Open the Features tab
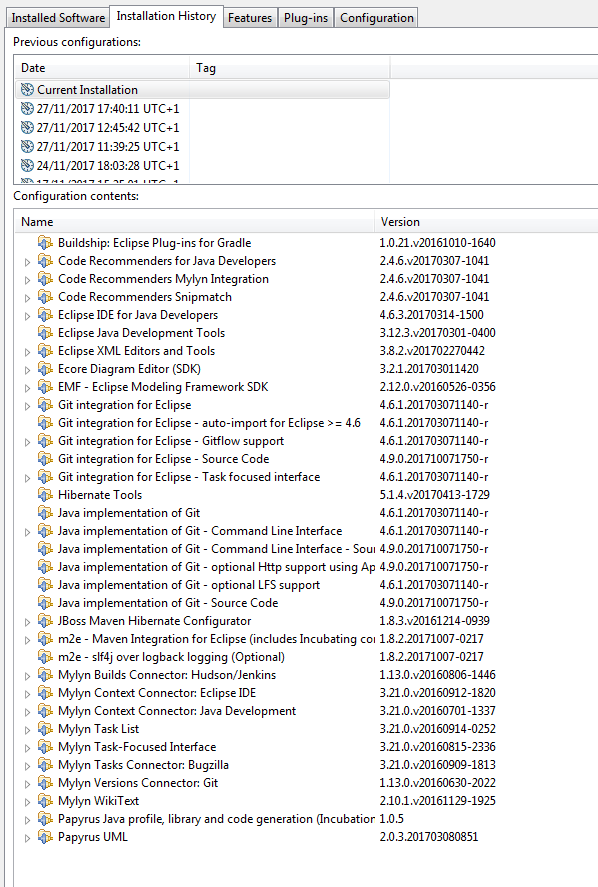Image resolution: width=598 pixels, height=887 pixels. click(249, 18)
